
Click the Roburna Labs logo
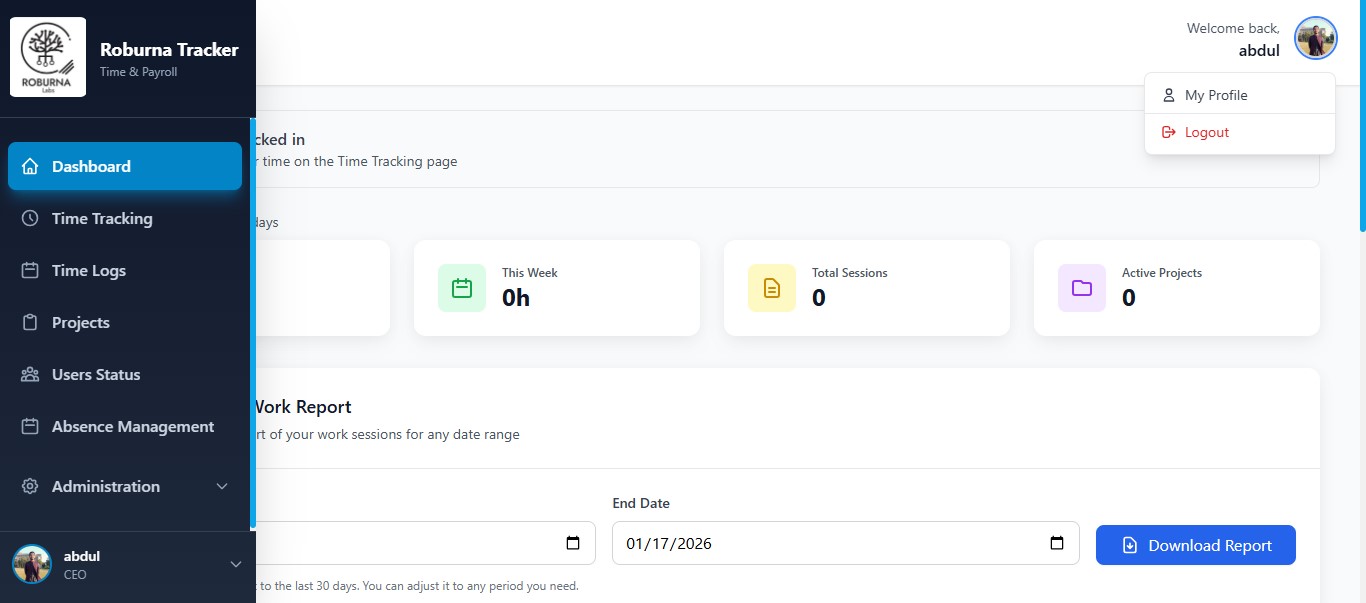pyautogui.click(x=47, y=56)
